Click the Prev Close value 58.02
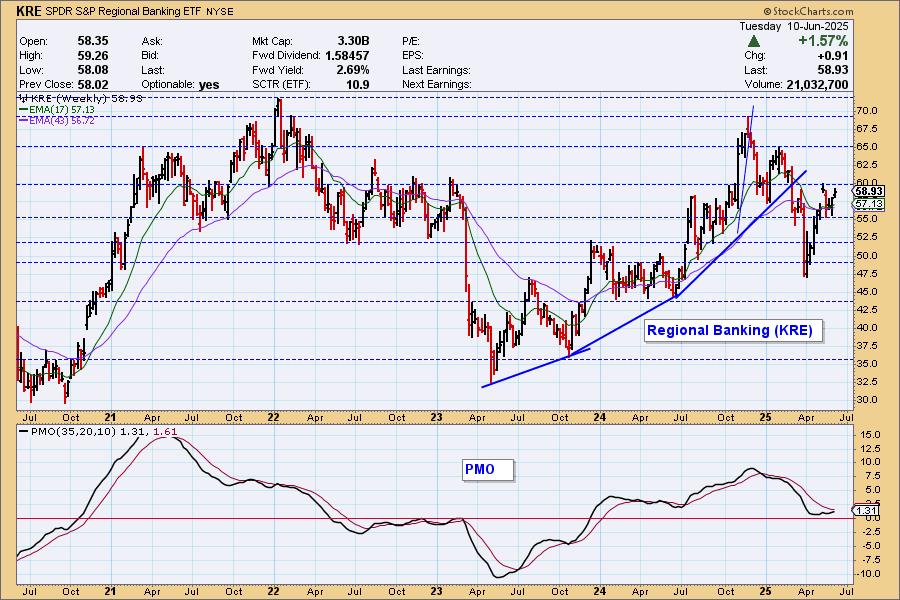Image resolution: width=900 pixels, height=600 pixels. 93,84
